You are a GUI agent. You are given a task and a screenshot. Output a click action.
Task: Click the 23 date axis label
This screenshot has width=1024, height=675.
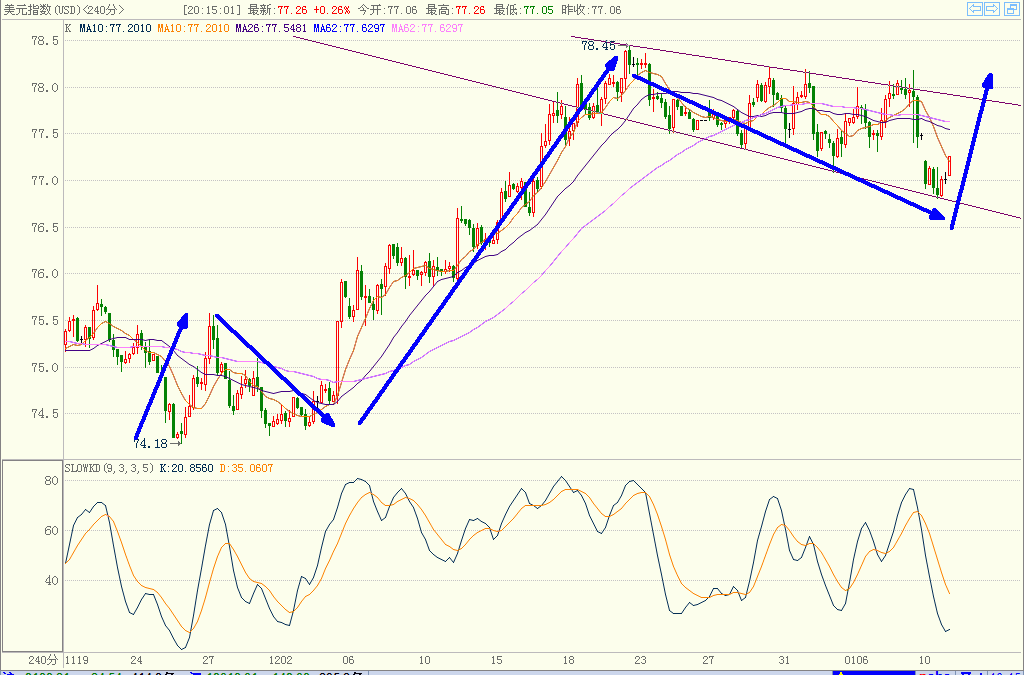[x=641, y=660]
